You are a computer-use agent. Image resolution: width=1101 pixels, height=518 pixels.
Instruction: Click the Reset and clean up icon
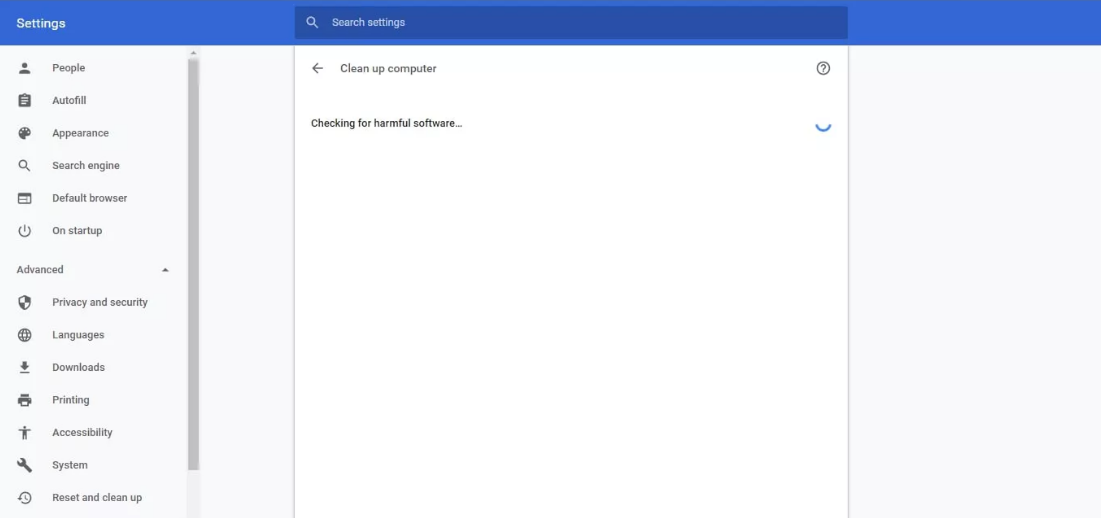pos(25,498)
